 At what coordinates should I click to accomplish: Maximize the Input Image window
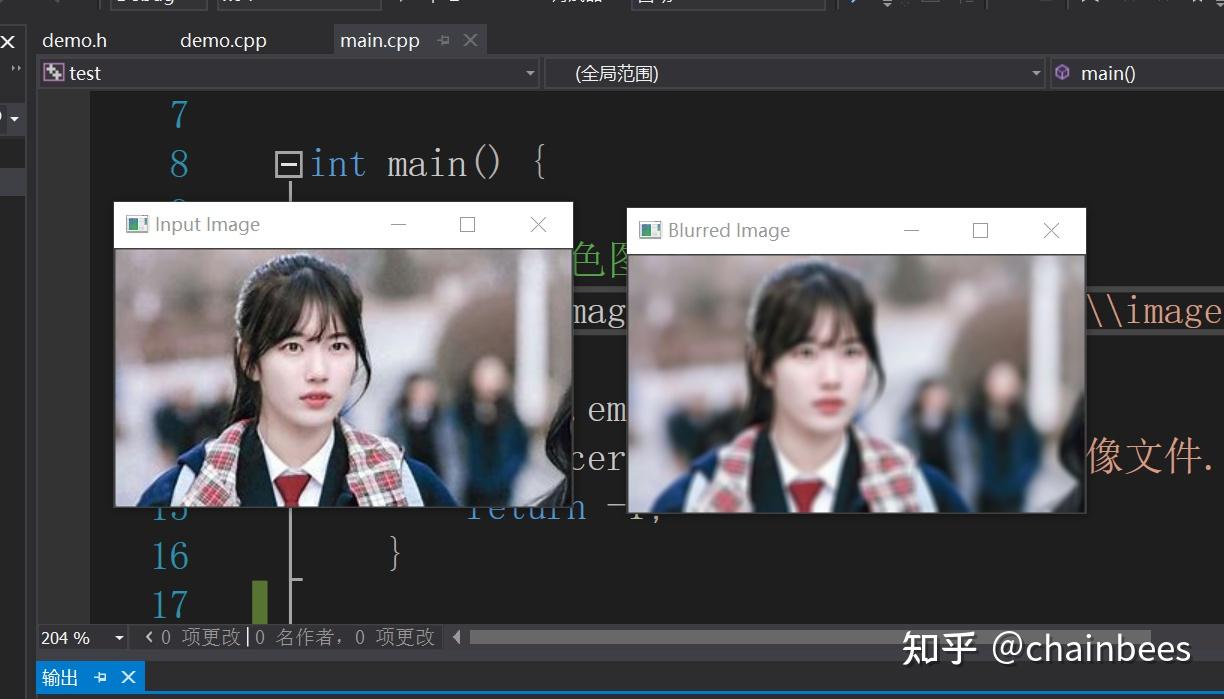tap(467, 224)
